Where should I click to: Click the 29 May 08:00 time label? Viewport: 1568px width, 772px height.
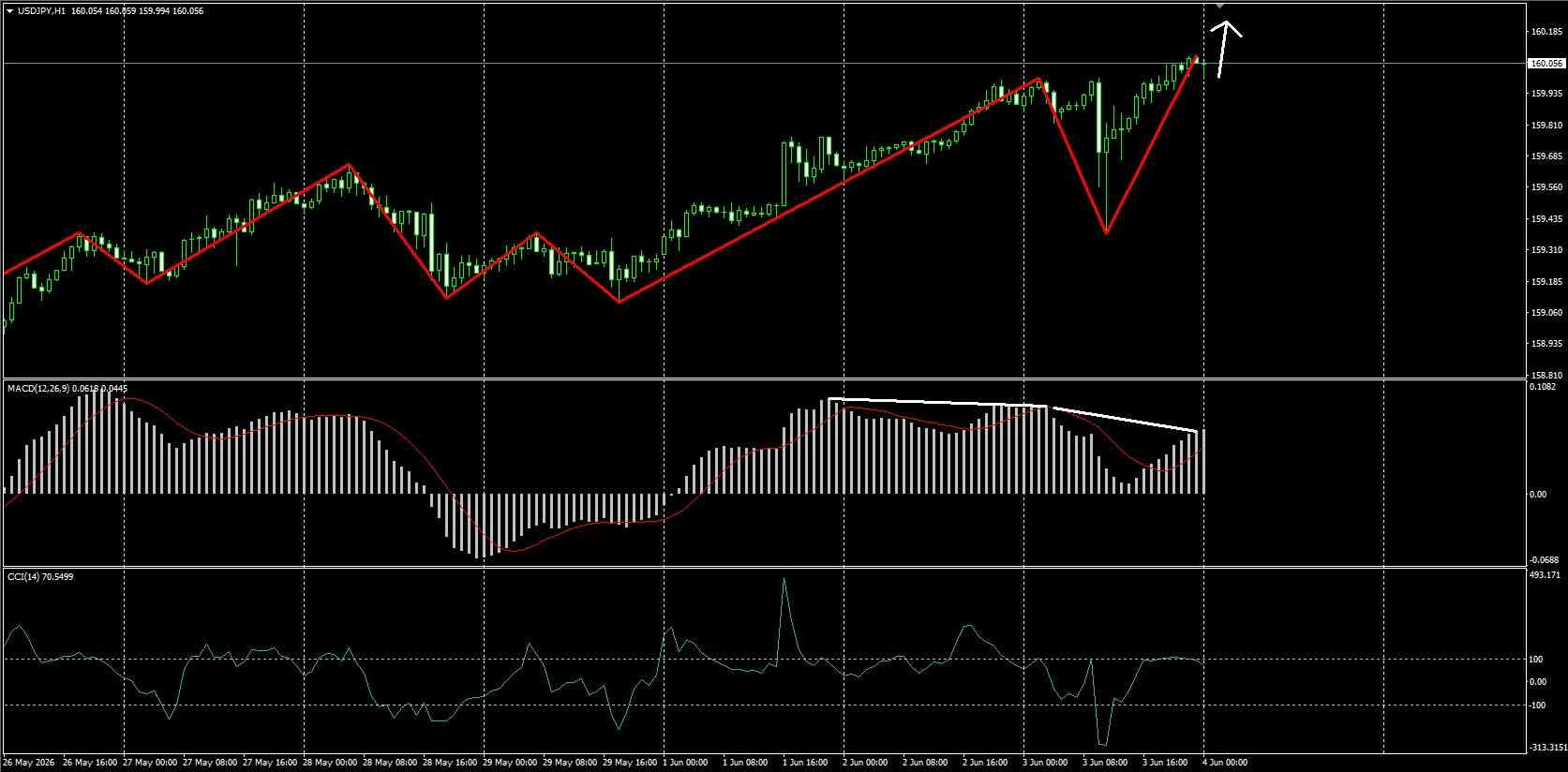(569, 763)
